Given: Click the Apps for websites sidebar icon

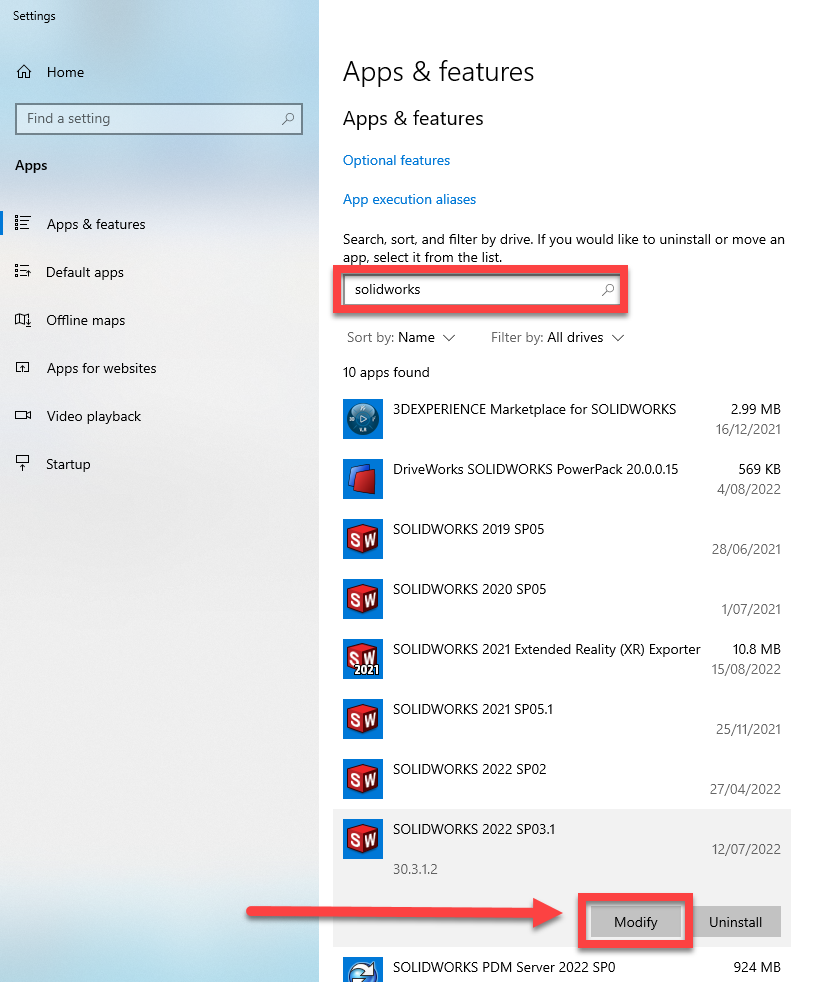Looking at the screenshot, I should (x=23, y=368).
